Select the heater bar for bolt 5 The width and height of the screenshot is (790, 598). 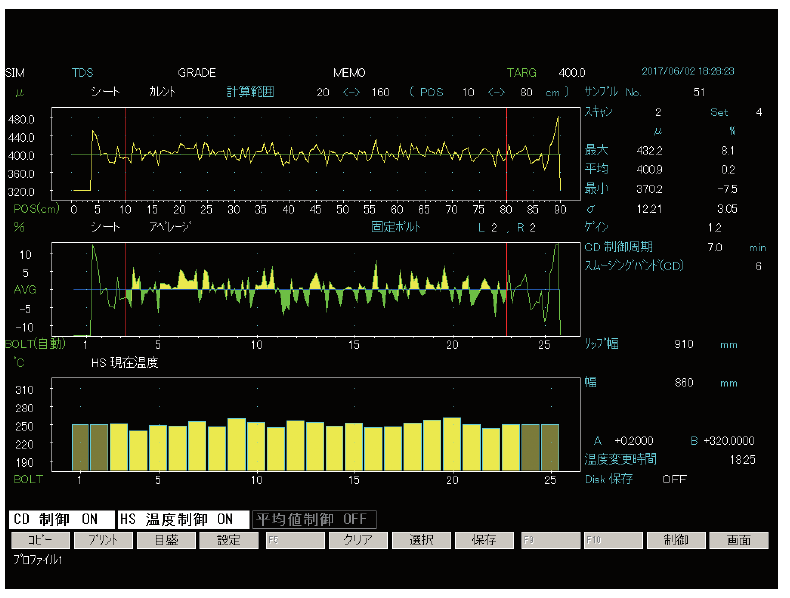click(158, 448)
